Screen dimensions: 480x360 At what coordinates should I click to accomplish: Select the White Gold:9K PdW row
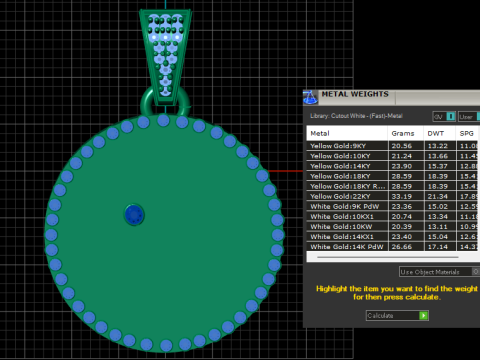click(x=392, y=206)
